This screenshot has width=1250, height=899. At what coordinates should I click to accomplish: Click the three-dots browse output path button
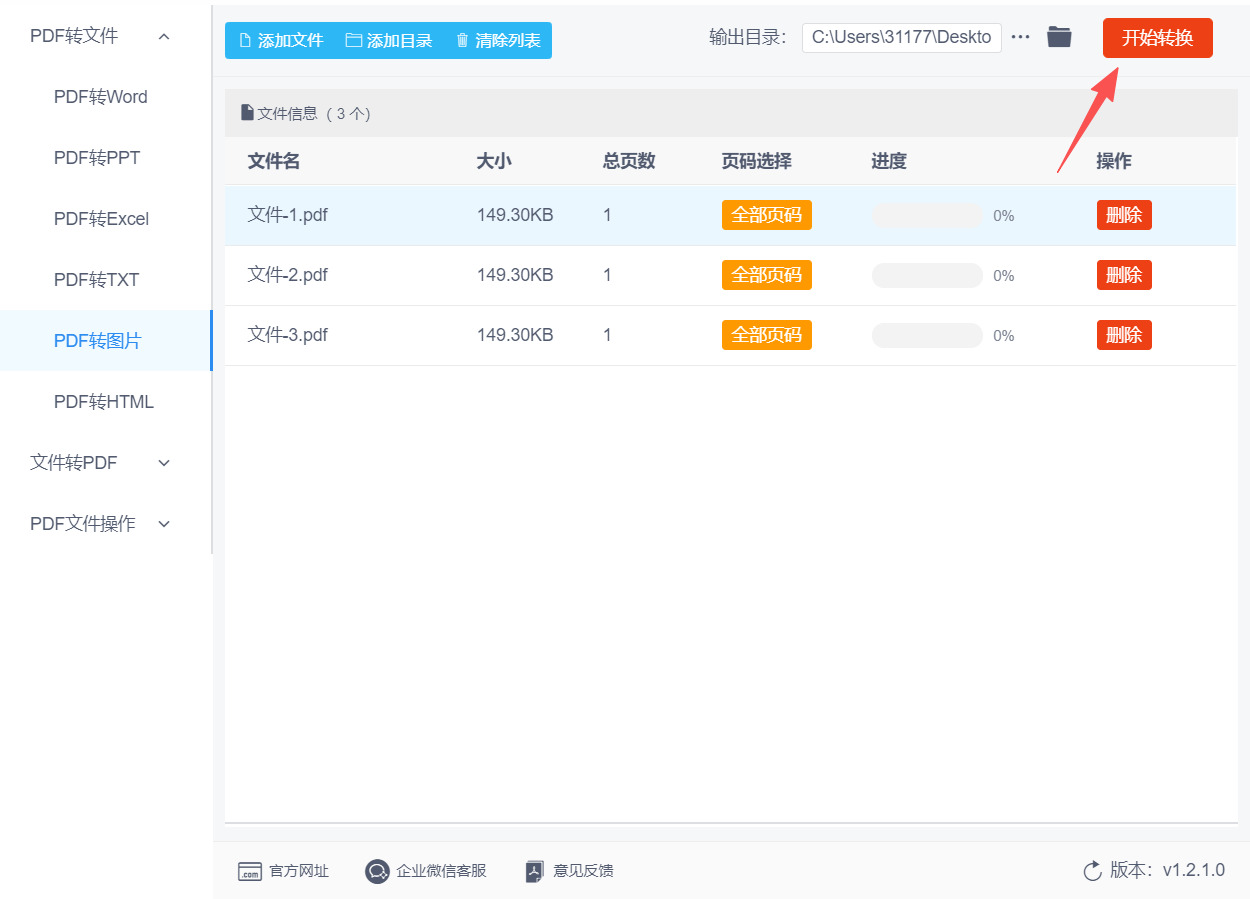1020,37
